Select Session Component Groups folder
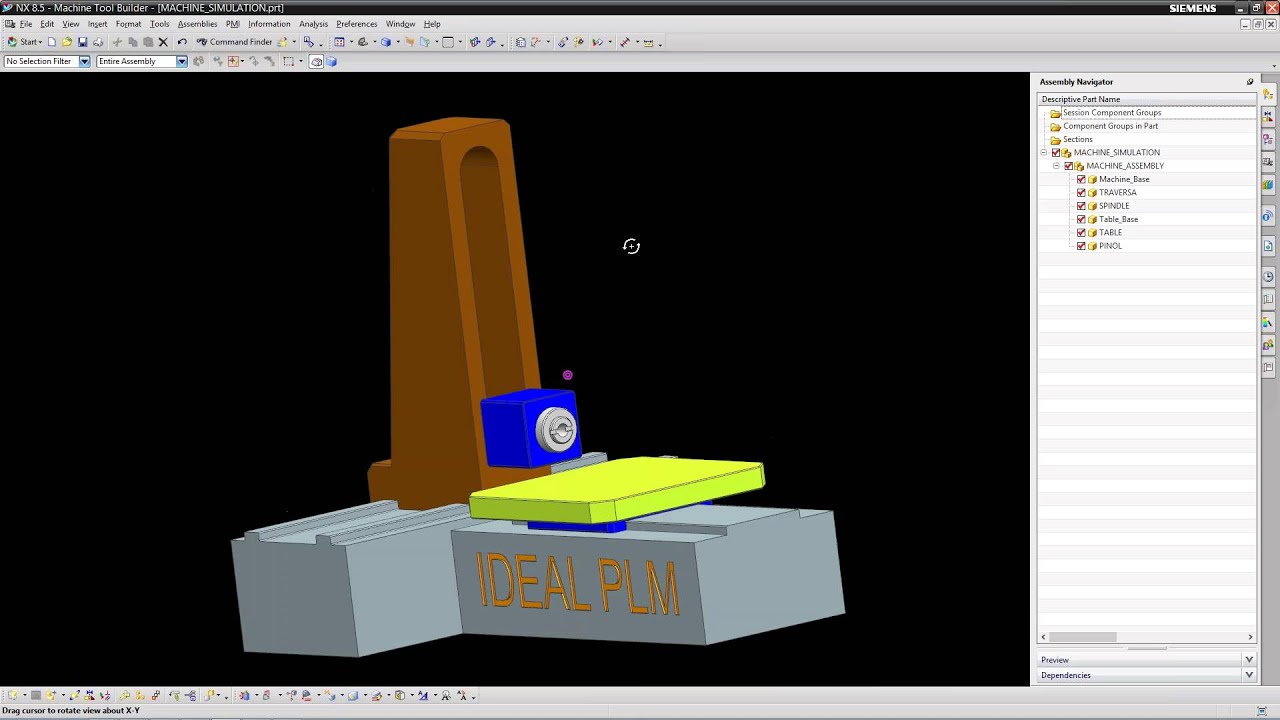 click(1111, 113)
